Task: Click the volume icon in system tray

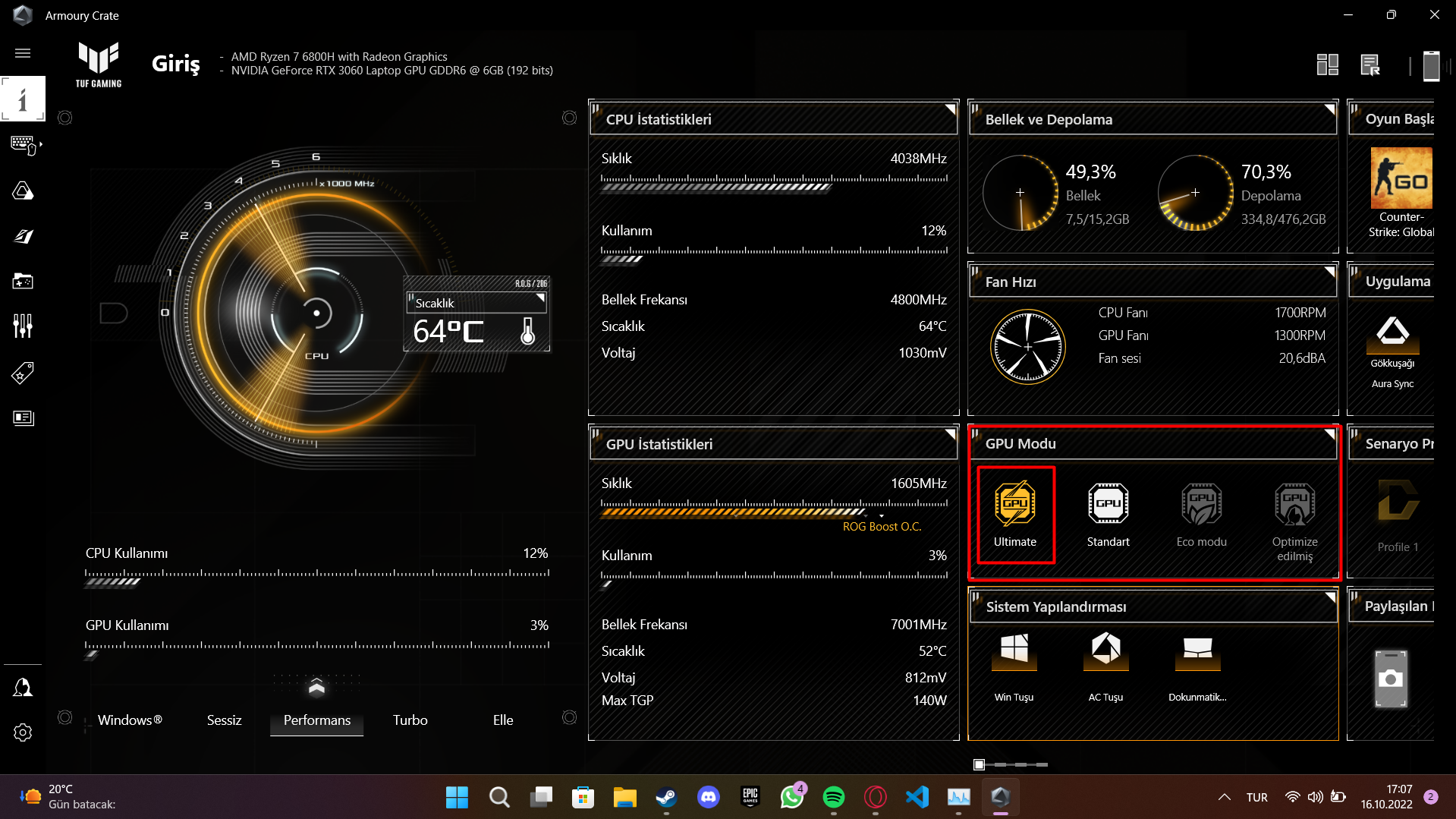Action: click(x=1315, y=797)
